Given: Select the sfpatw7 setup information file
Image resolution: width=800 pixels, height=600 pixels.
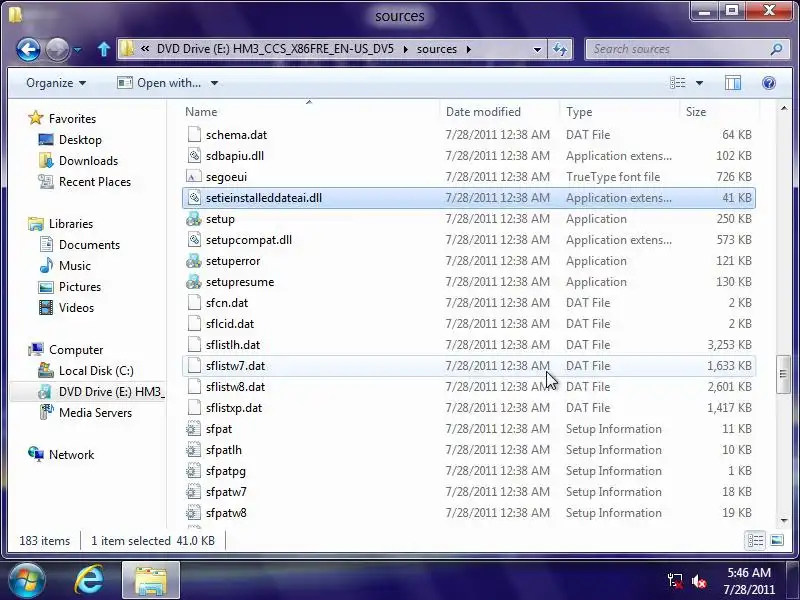Looking at the screenshot, I should [468, 492].
